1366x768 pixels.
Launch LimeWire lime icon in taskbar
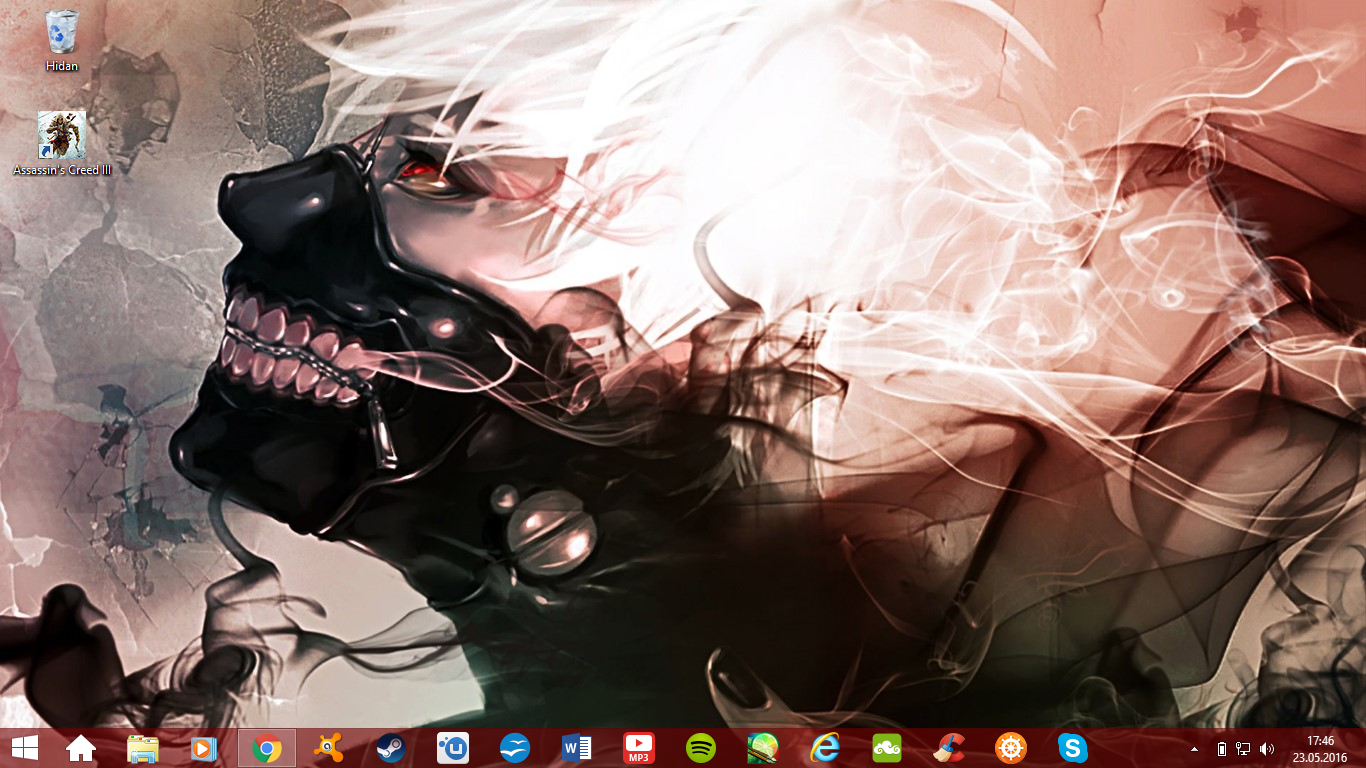pos(763,748)
